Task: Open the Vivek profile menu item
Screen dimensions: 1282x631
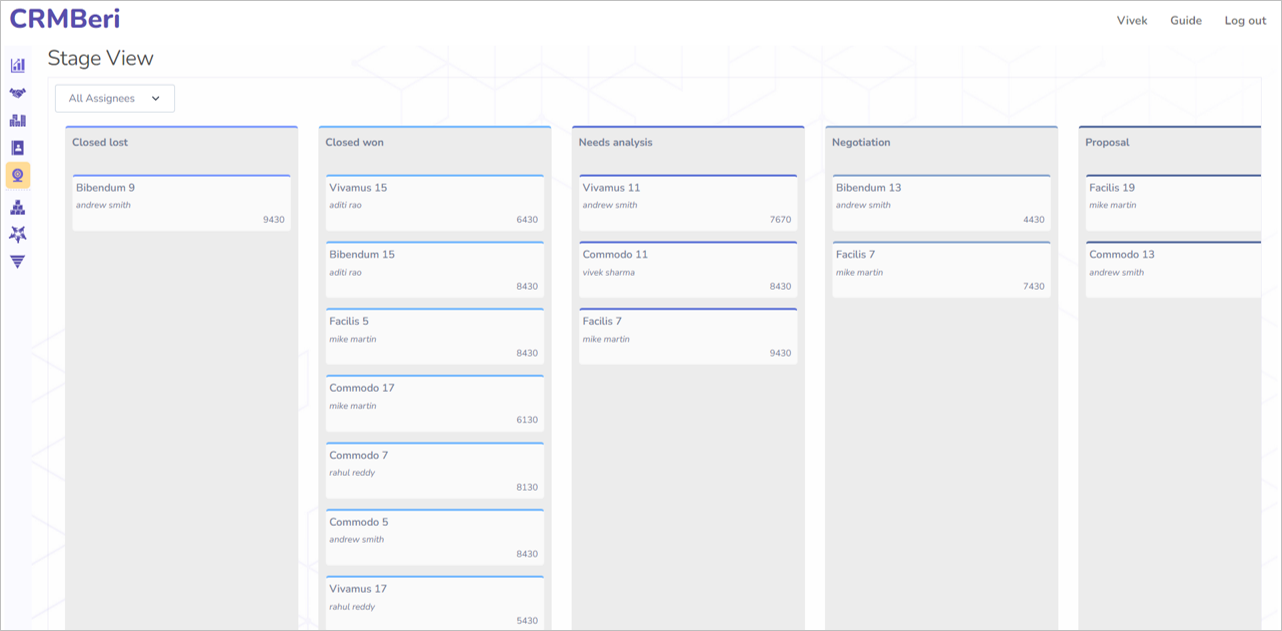Action: (x=1132, y=21)
